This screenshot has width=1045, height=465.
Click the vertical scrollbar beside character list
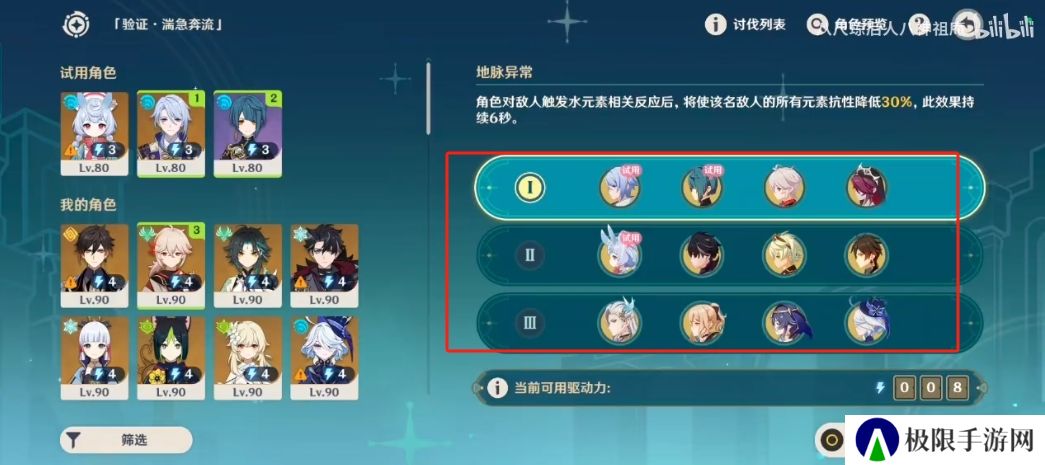click(428, 99)
